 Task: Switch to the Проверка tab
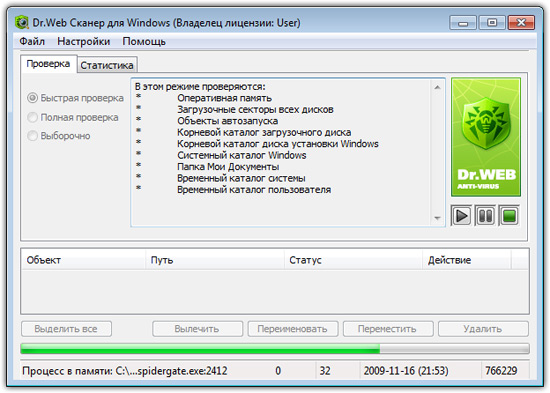point(48,64)
